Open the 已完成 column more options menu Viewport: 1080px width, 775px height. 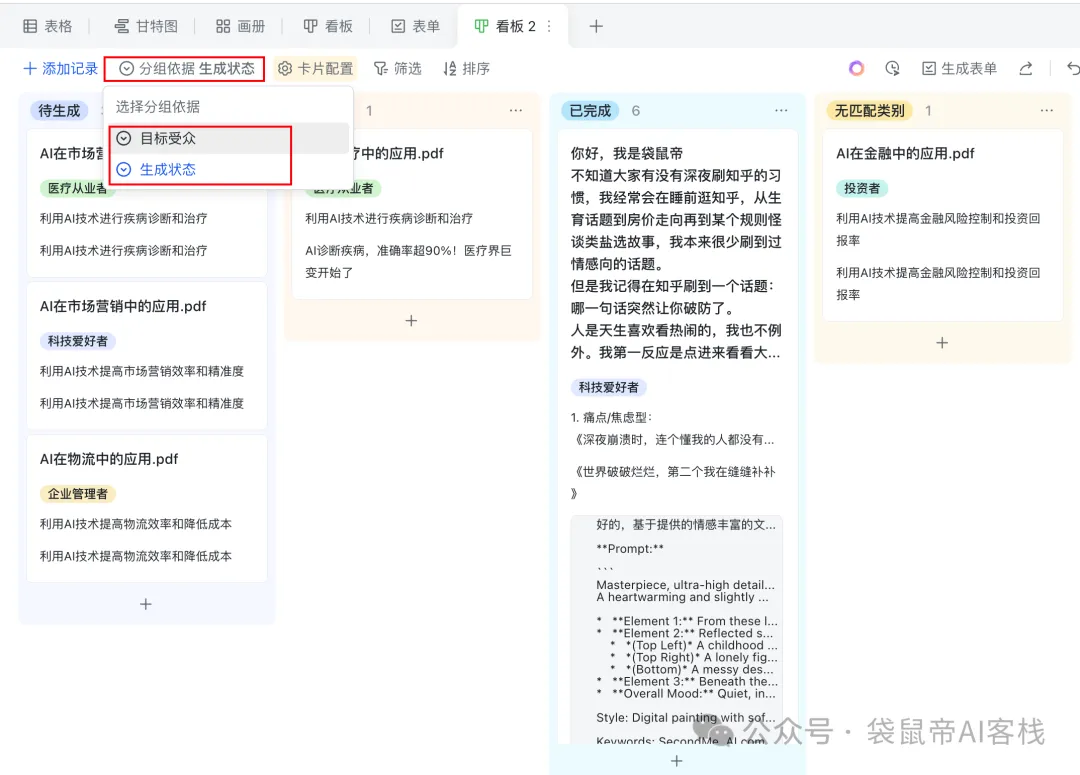[780, 110]
